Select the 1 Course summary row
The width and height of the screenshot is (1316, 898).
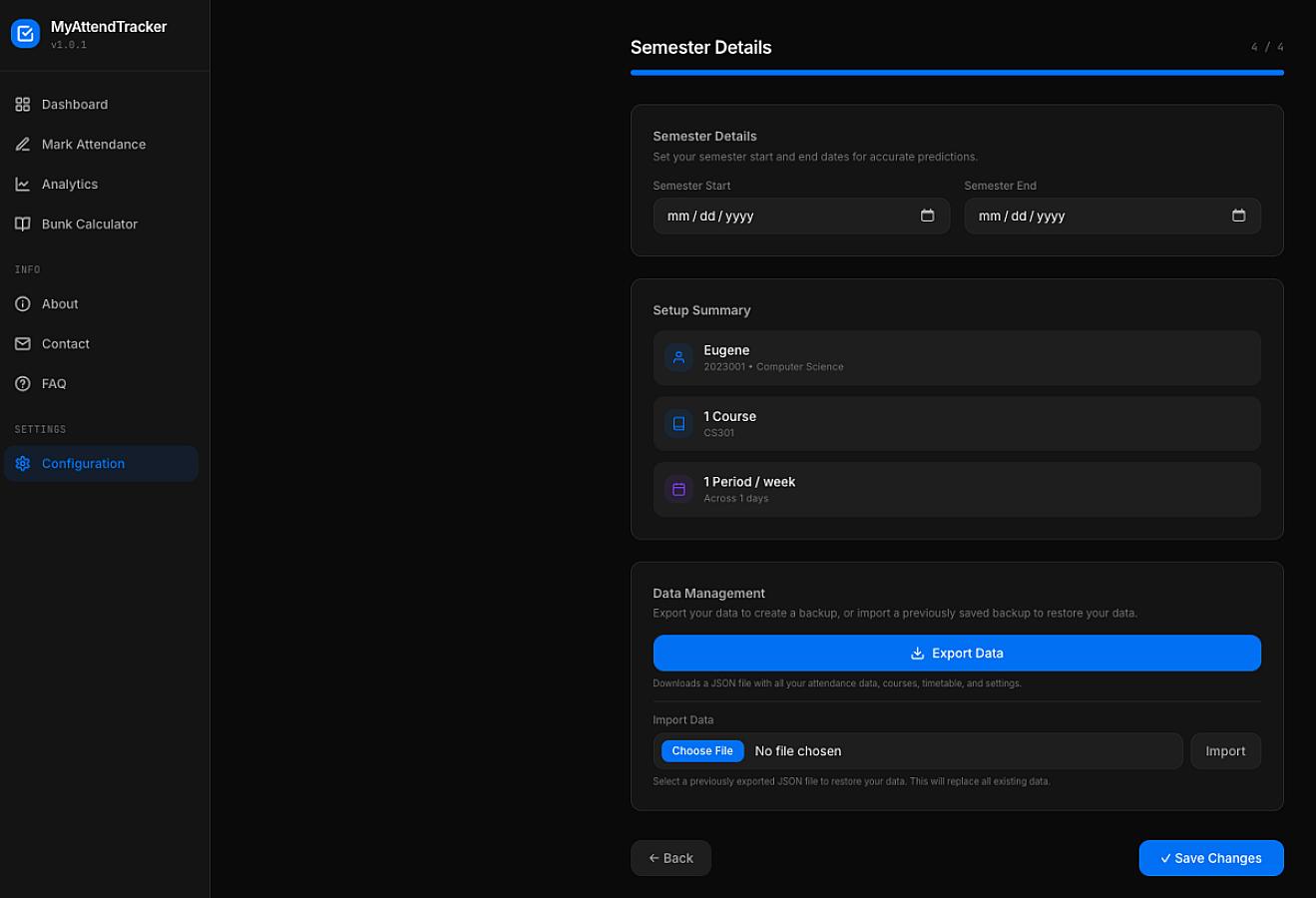957,423
